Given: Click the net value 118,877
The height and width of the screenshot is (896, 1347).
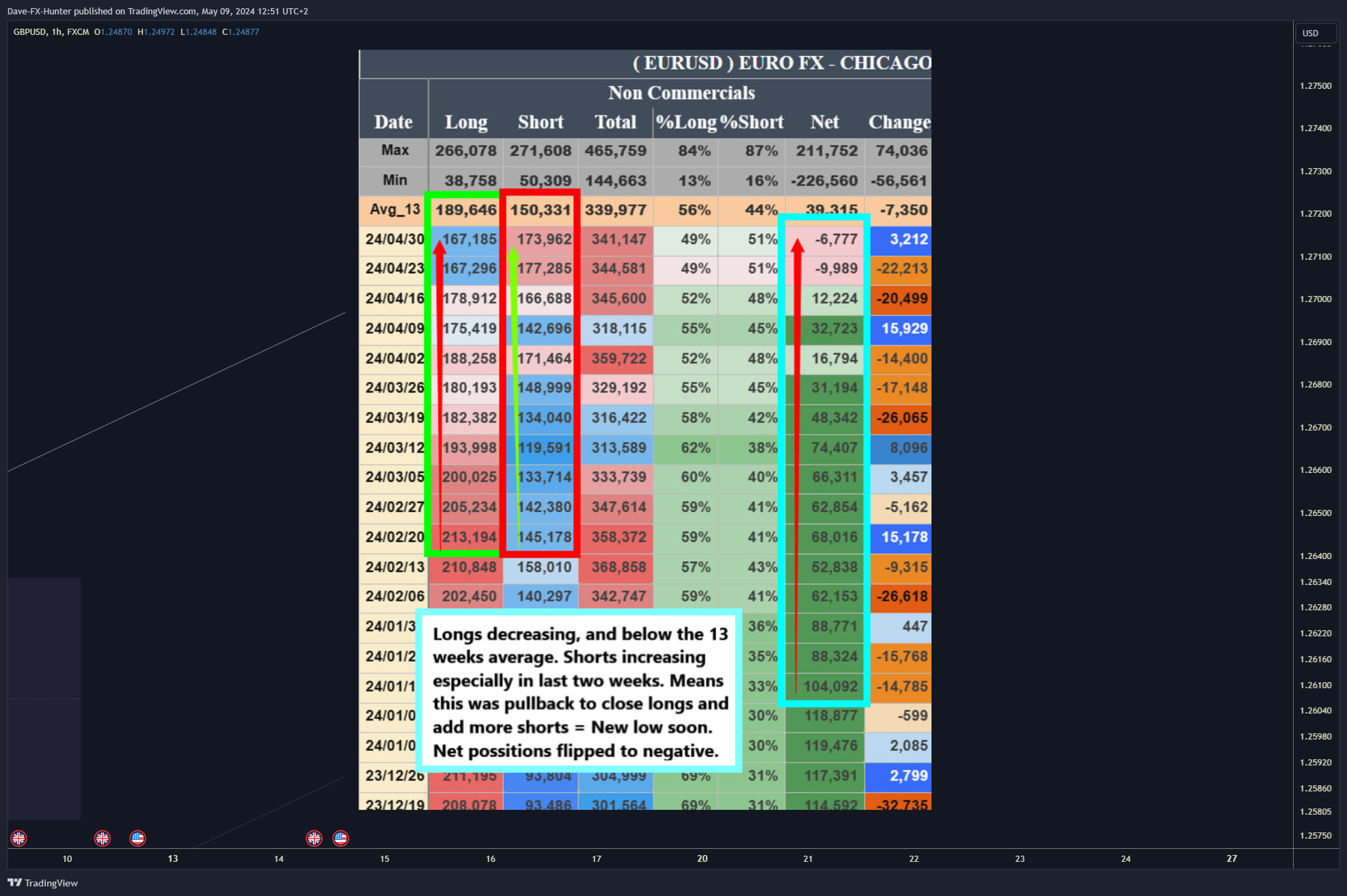Looking at the screenshot, I should click(830, 716).
